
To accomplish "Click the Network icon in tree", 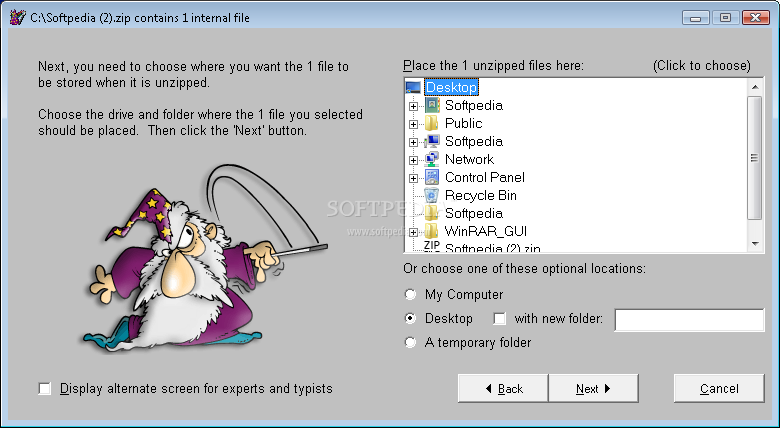I will [432, 159].
